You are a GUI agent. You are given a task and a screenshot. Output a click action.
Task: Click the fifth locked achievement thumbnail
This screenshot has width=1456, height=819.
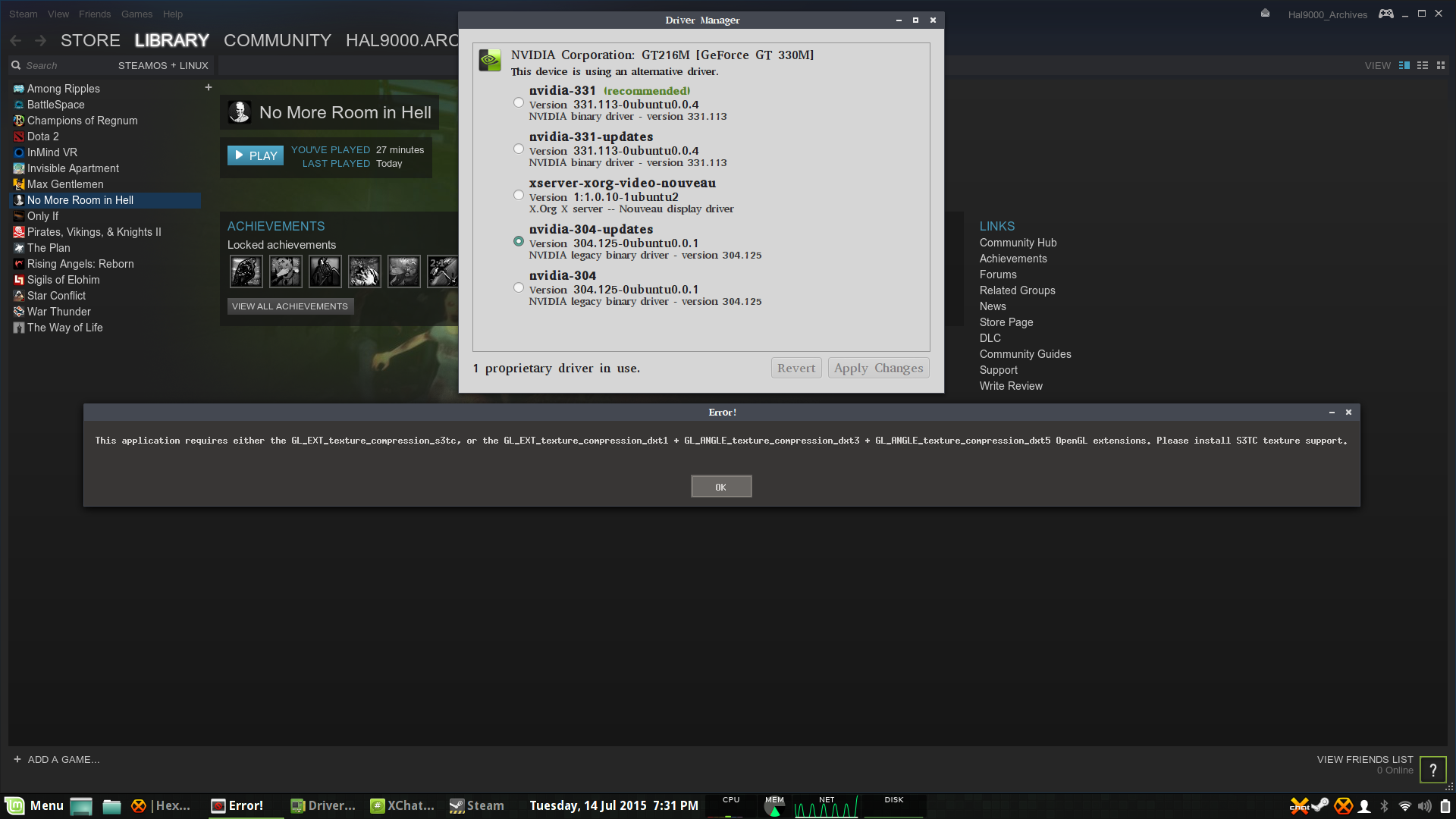point(404,271)
